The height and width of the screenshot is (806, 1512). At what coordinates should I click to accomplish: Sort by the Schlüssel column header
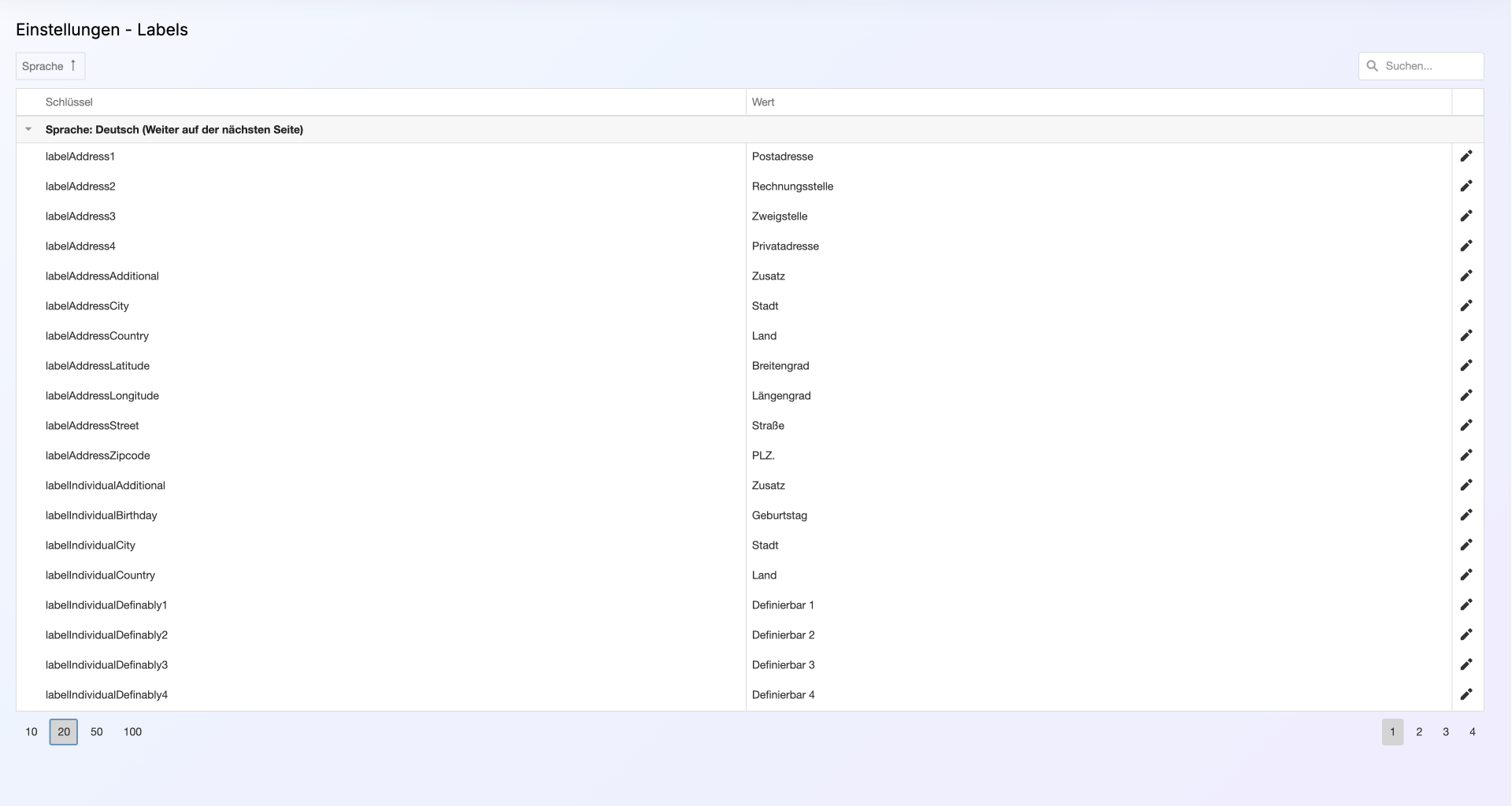click(x=69, y=102)
